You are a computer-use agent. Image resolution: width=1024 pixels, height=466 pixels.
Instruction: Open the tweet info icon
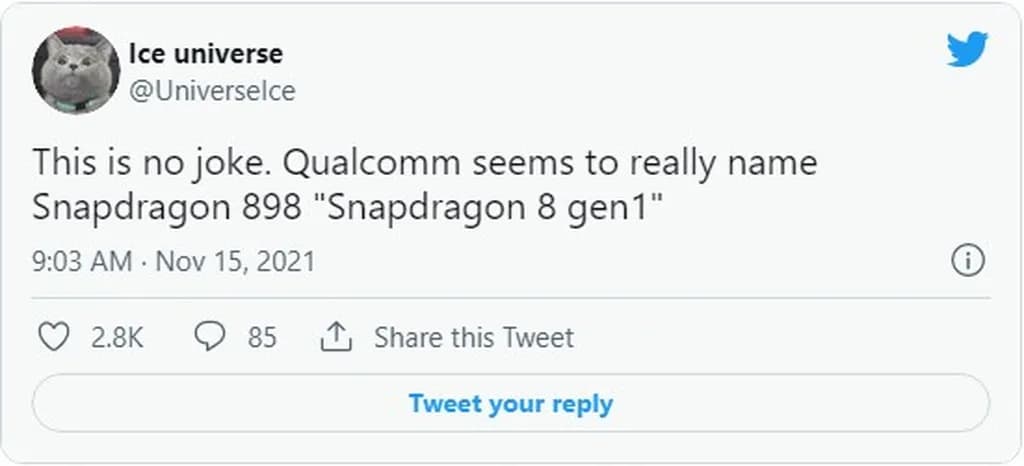pyautogui.click(x=967, y=262)
